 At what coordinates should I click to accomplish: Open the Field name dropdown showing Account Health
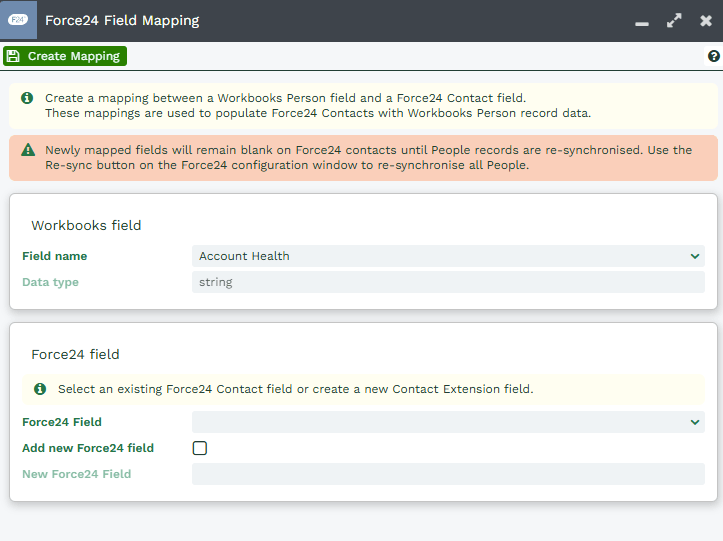point(448,256)
